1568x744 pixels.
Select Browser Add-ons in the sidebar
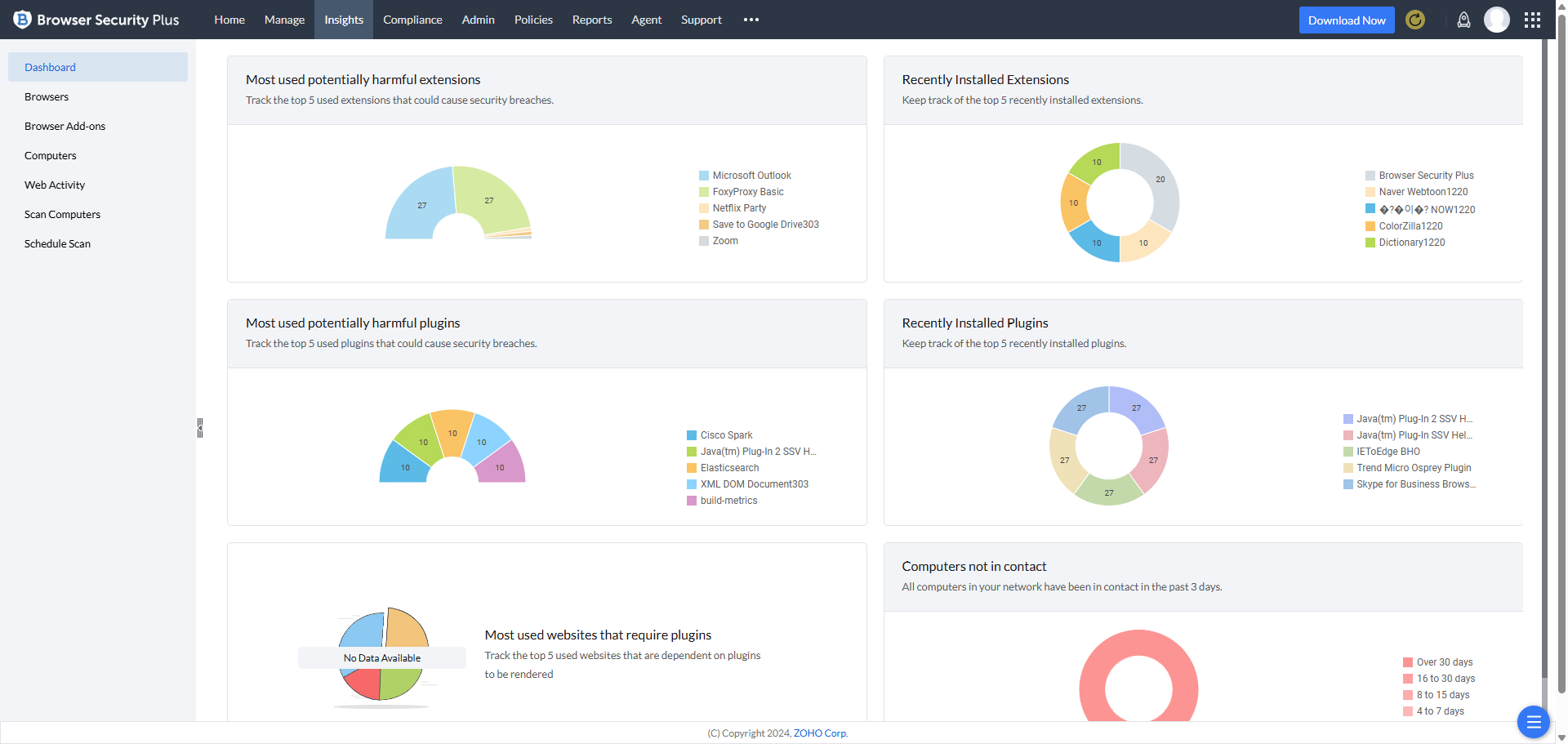65,127
